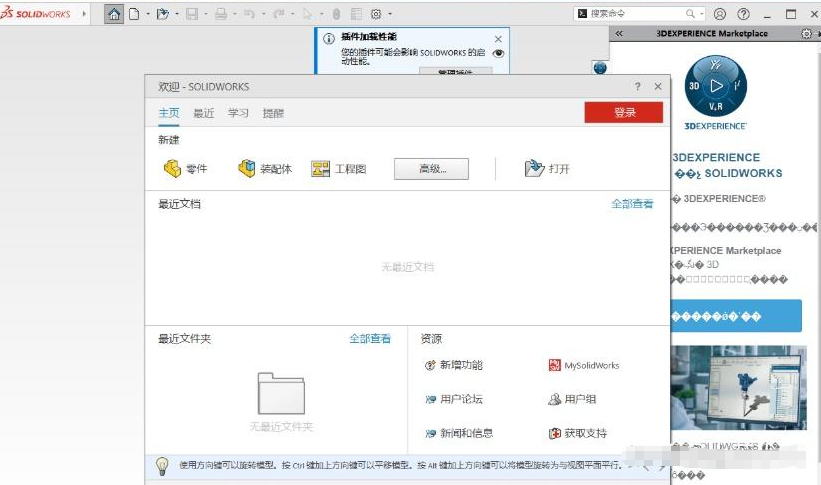Expand the Options gear dropdown arrow

point(390,14)
